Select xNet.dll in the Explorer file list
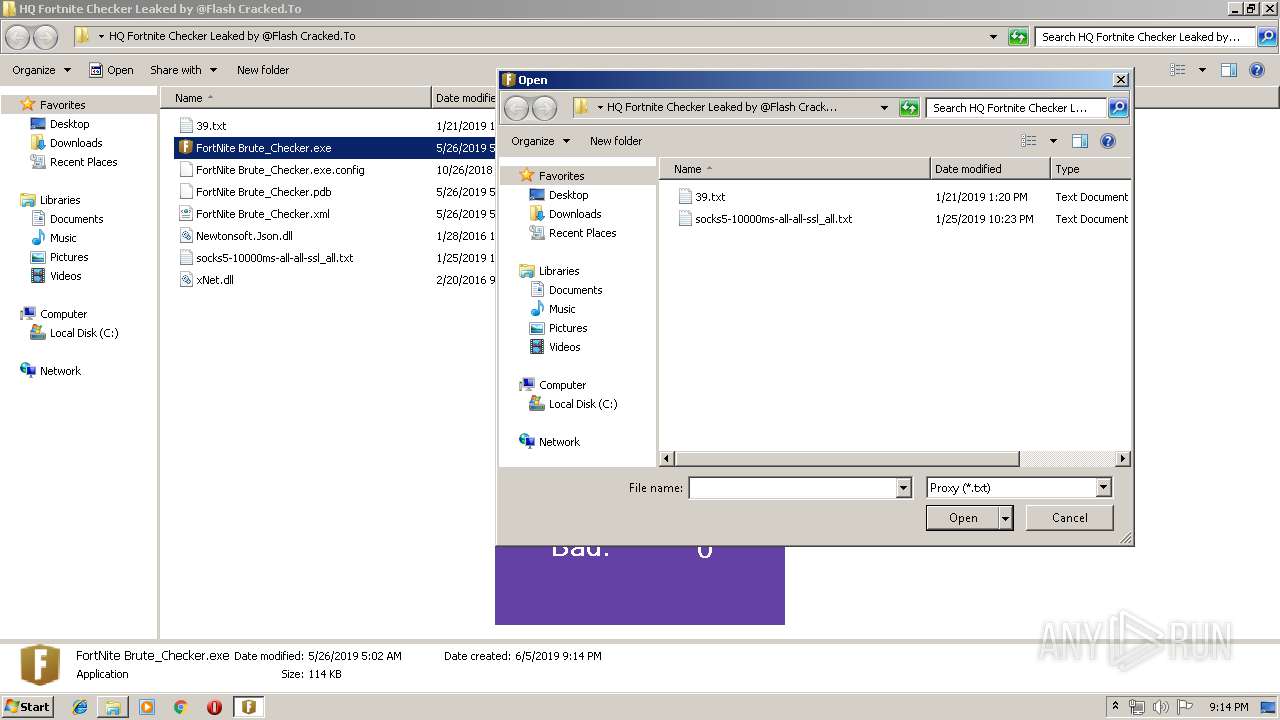1280x720 pixels. tap(214, 280)
